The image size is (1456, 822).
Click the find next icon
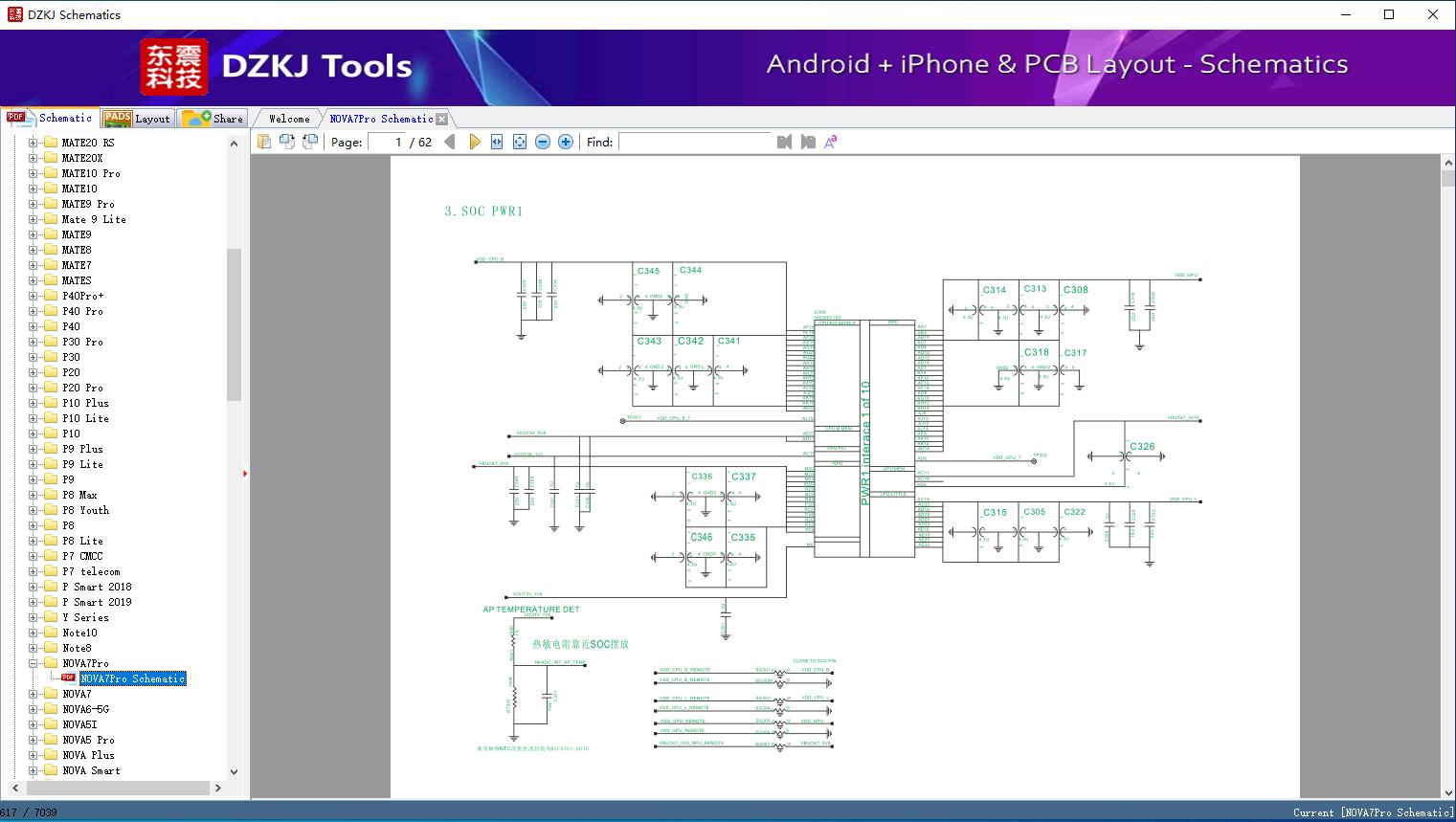[x=808, y=142]
